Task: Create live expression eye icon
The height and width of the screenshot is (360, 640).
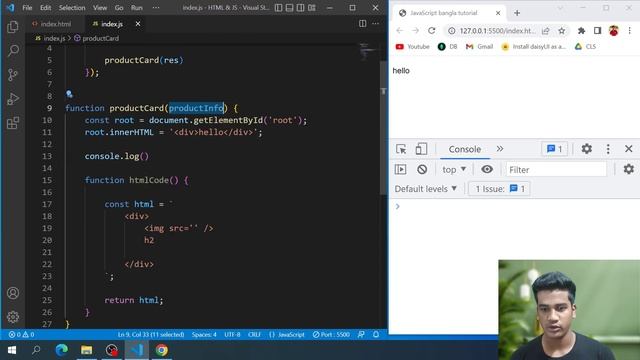Action: pyautogui.click(x=487, y=169)
